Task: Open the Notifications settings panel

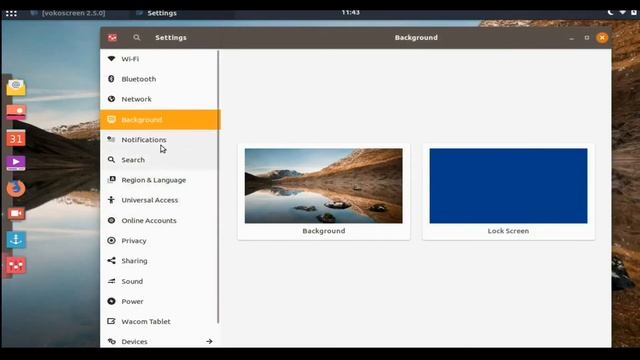Action: [x=159, y=140]
